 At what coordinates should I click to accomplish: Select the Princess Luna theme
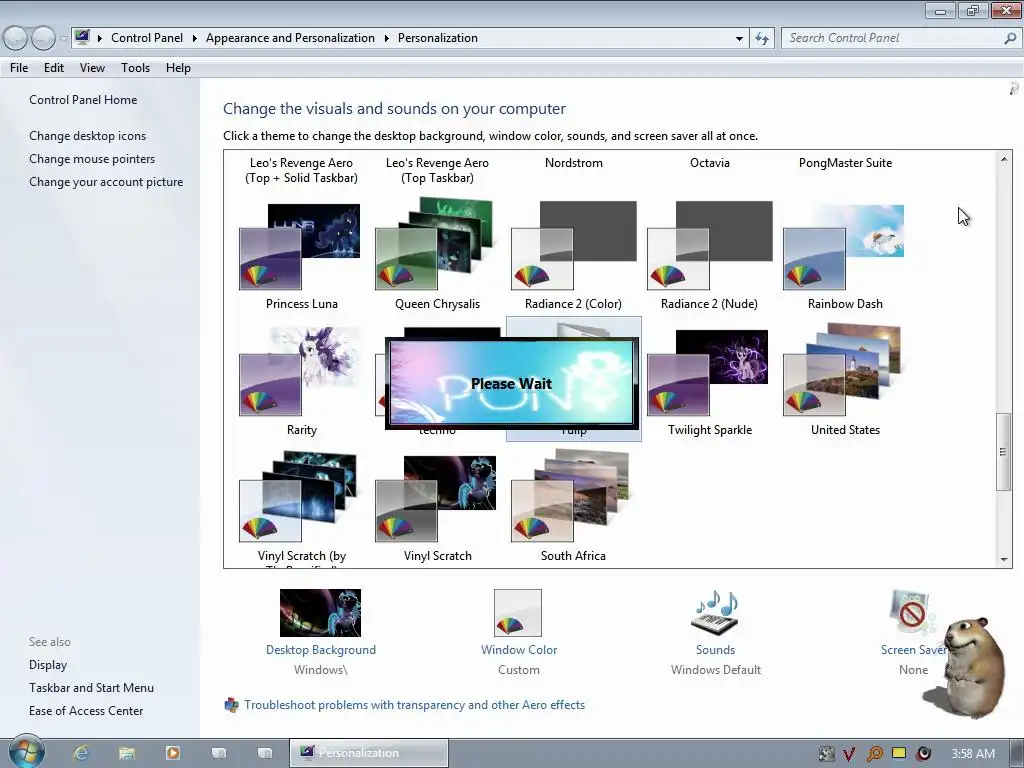tap(301, 255)
